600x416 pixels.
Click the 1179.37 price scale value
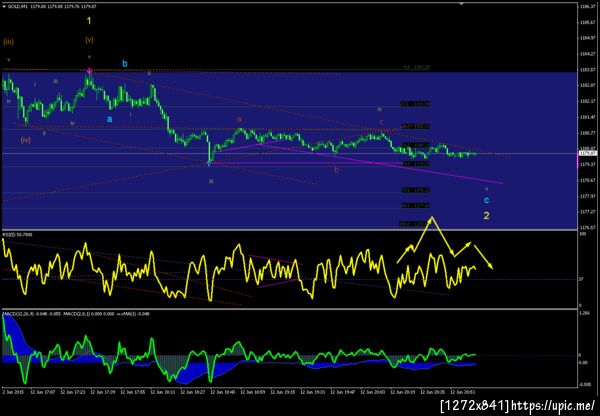coord(588,165)
